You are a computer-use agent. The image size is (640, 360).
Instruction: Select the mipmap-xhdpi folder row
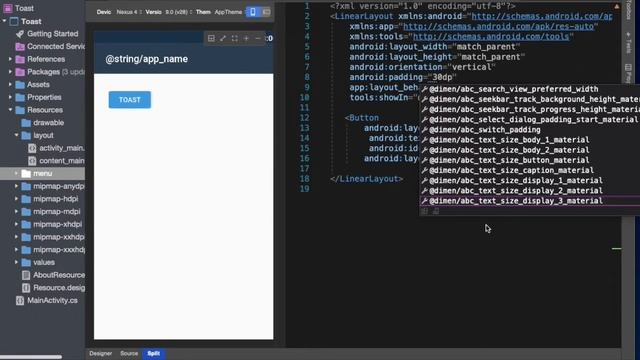[42, 224]
